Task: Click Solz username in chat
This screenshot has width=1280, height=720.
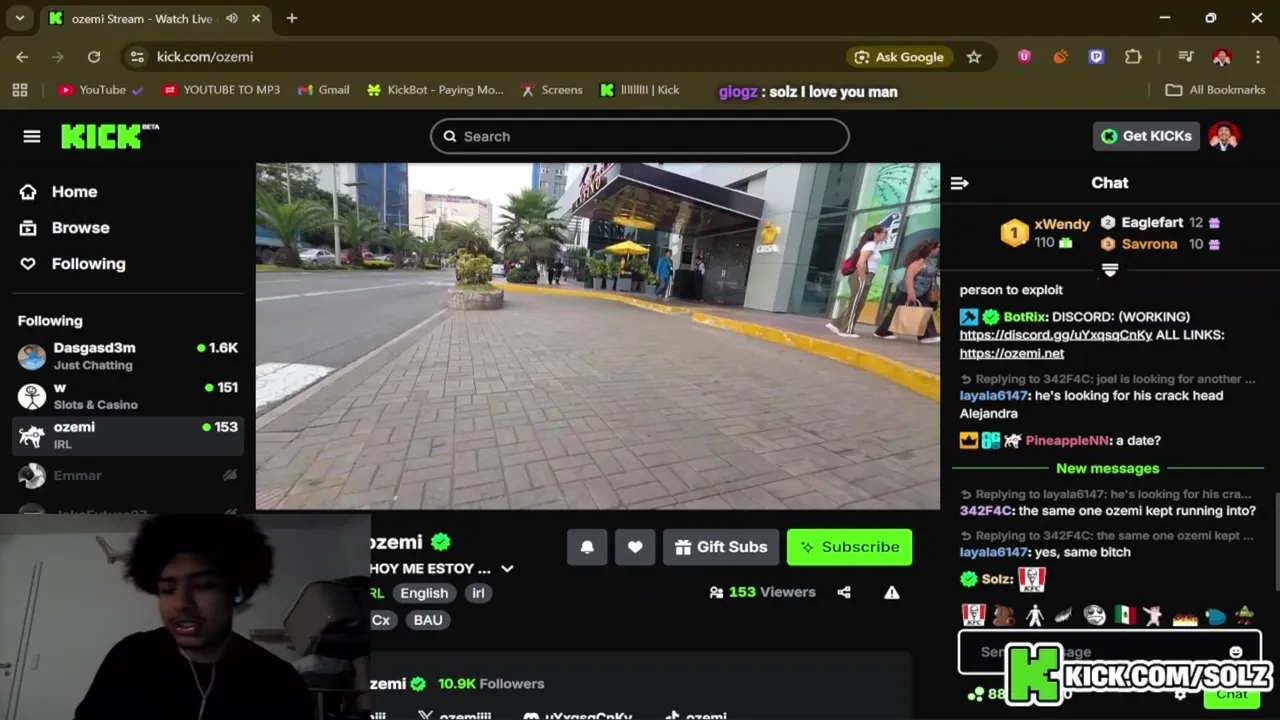Action: (x=997, y=579)
